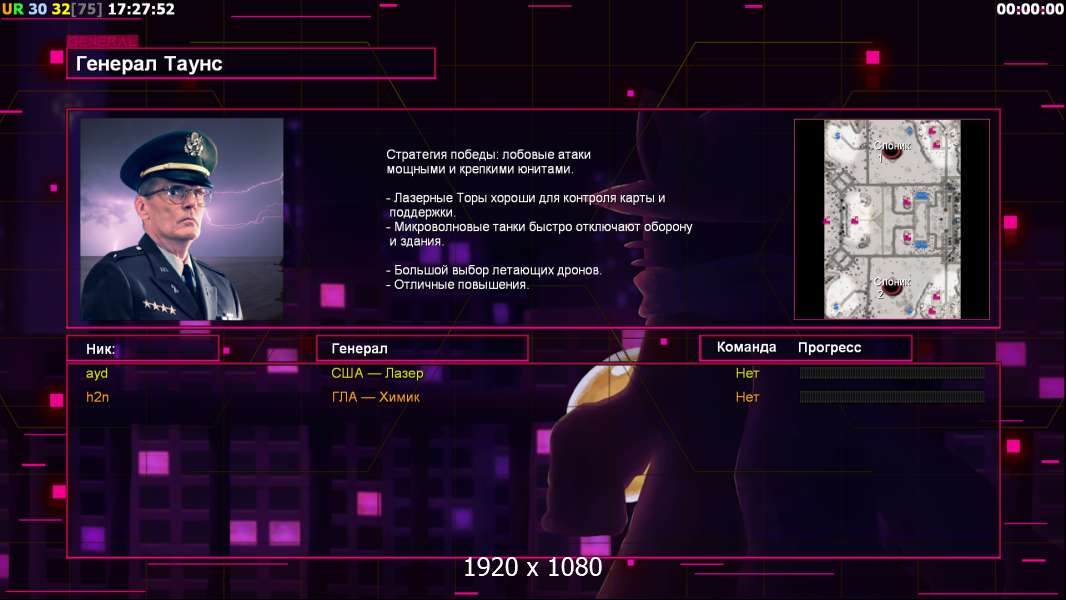Screen dimensions: 1066x600
Task: Click the США — Лазер general entry
Action: (377, 373)
